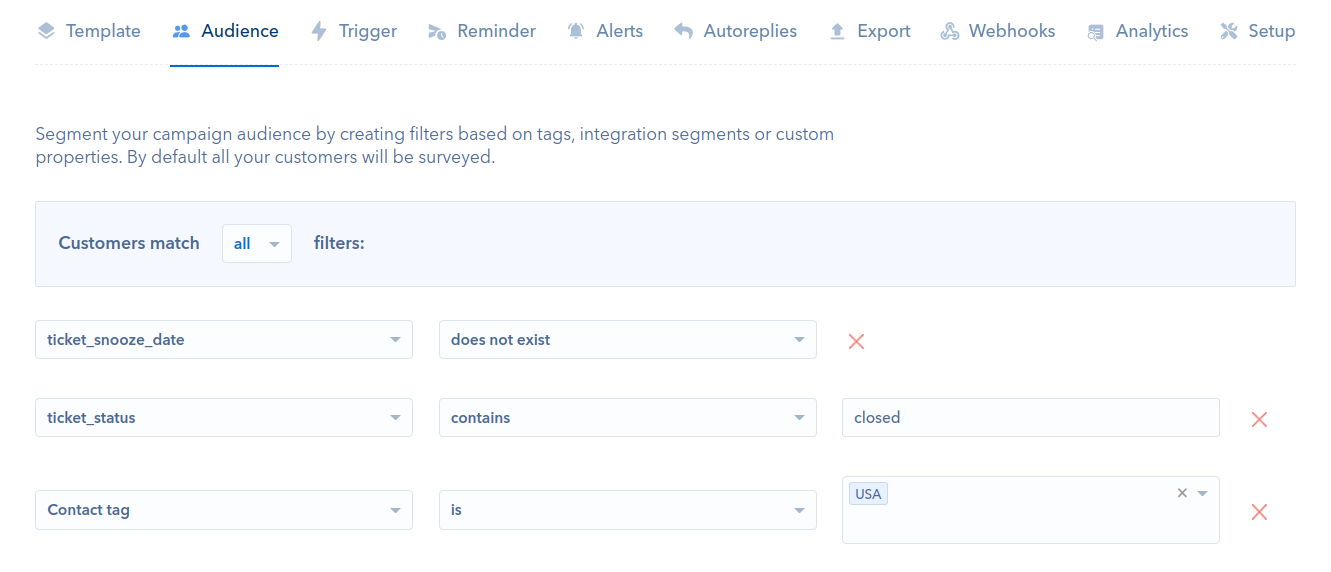Switch to the Trigger tab

[353, 31]
